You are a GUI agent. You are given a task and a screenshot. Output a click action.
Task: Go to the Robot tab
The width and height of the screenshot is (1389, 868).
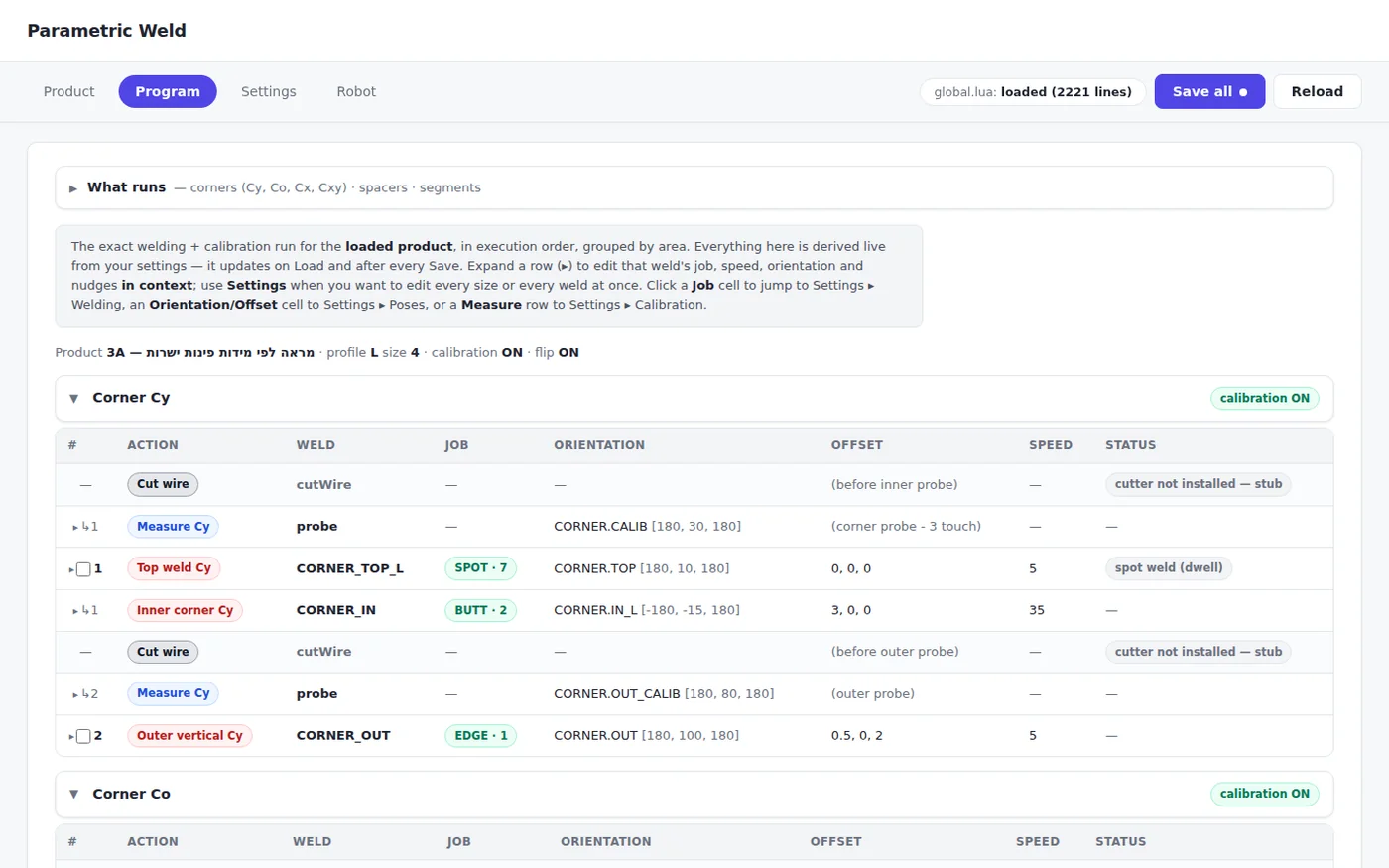point(356,91)
